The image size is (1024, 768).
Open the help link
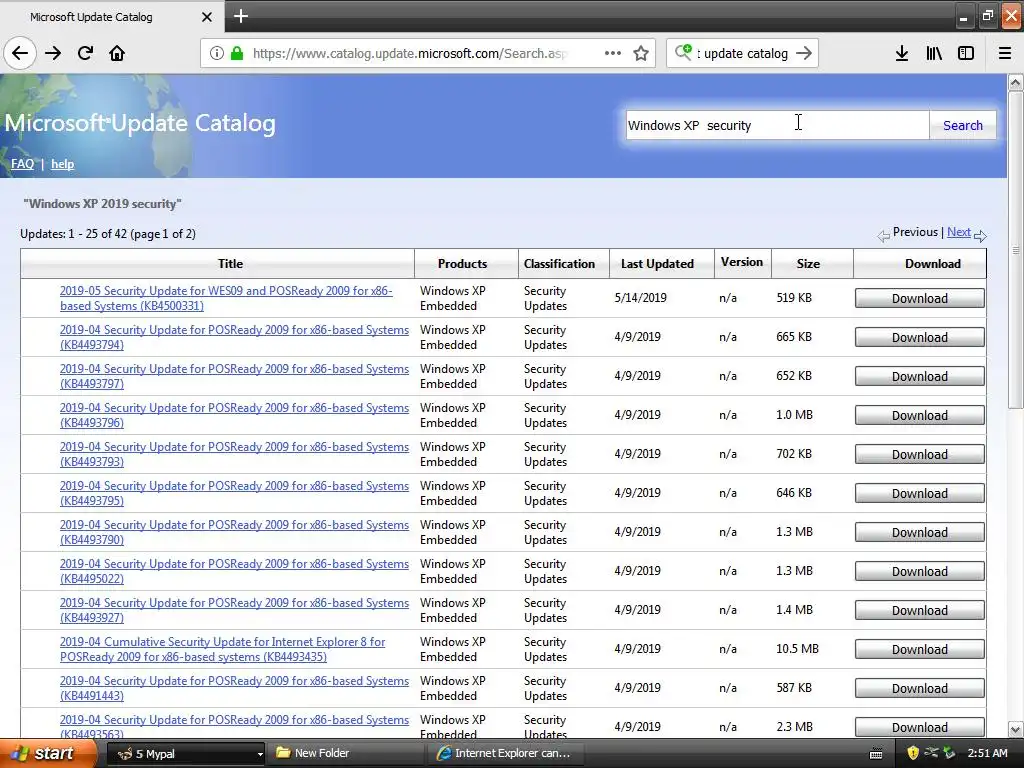click(x=63, y=164)
